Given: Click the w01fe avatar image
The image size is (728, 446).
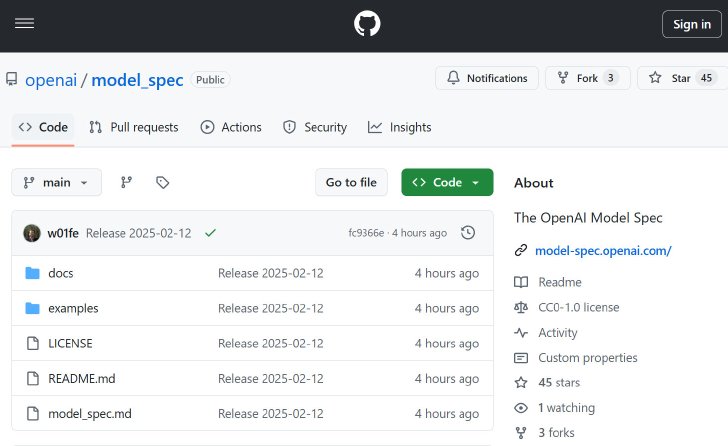Looking at the screenshot, I should pos(32,233).
